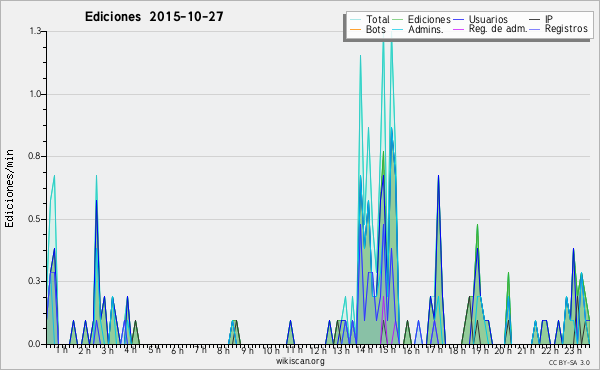The height and width of the screenshot is (370, 600).
Task: Click the '1 h' x-axis label
Action: tap(62, 350)
